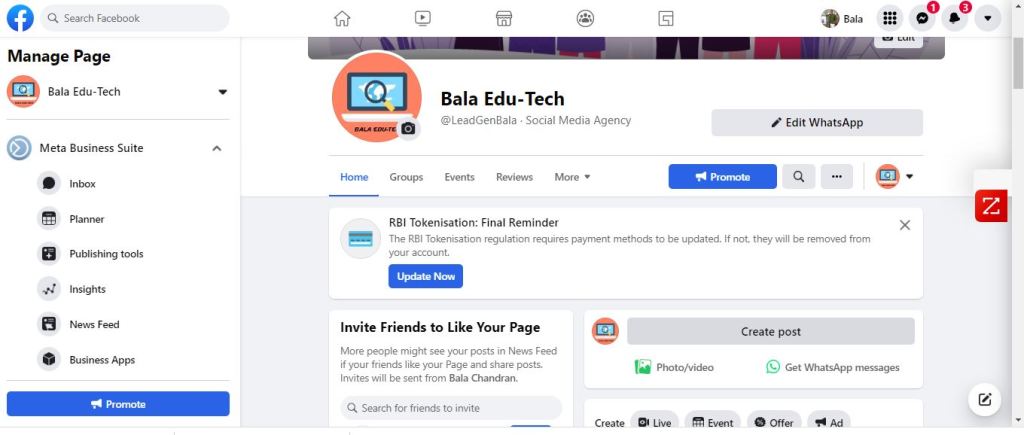Click the compose new message icon
Screen dimensions: 1024x435
(985, 399)
